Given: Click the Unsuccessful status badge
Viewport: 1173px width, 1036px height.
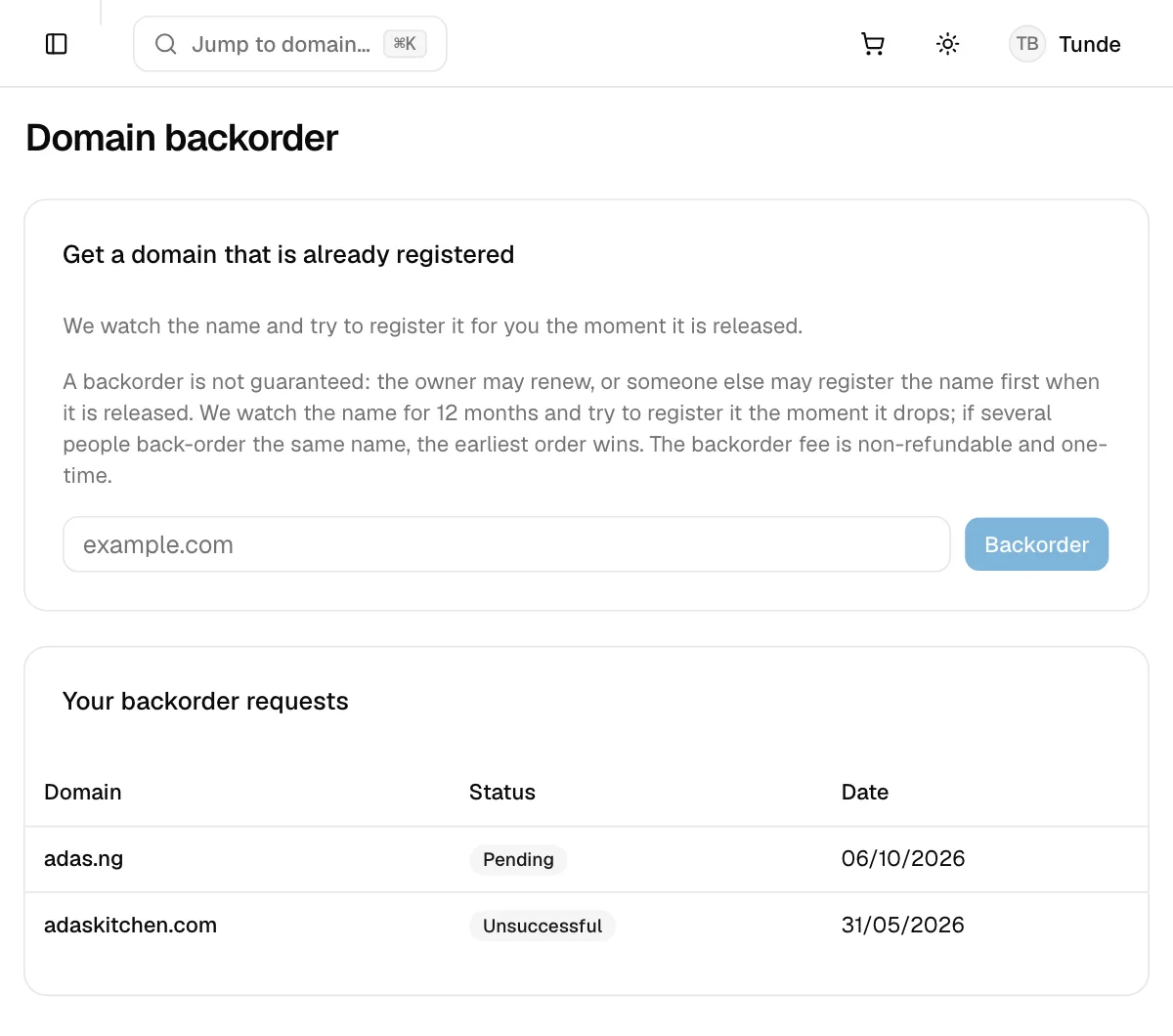Looking at the screenshot, I should [x=543, y=927].
